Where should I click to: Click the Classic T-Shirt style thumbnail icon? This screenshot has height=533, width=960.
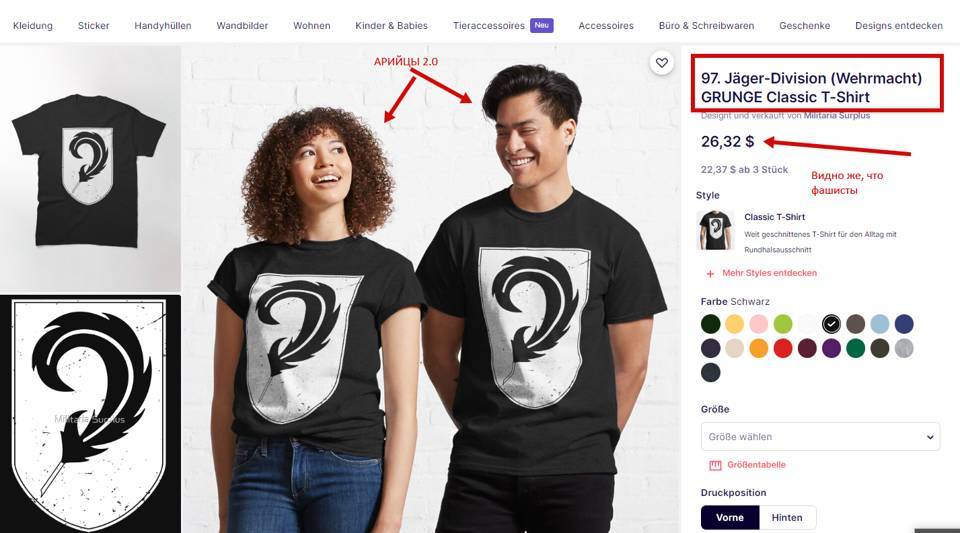[715, 230]
